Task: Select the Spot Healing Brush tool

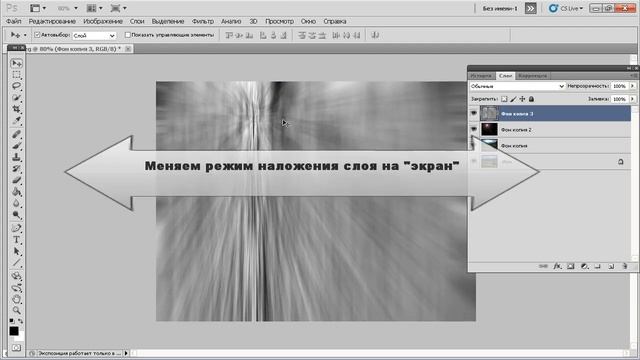Action: click(16, 134)
